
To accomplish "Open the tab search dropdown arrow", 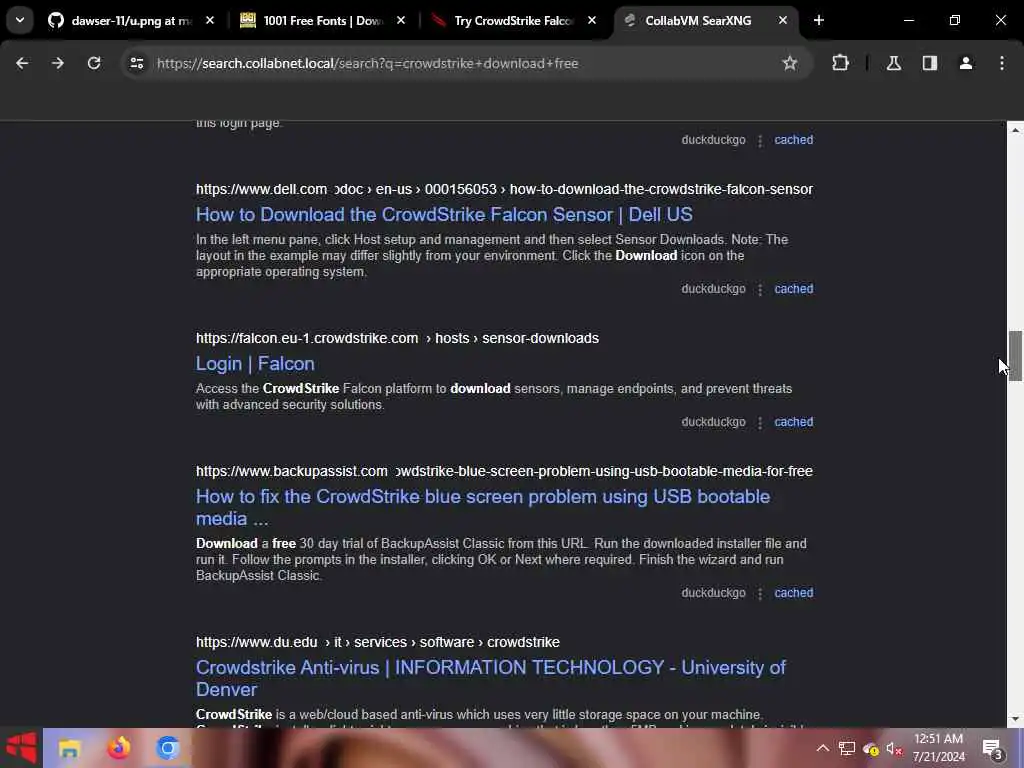I will (x=20, y=20).
